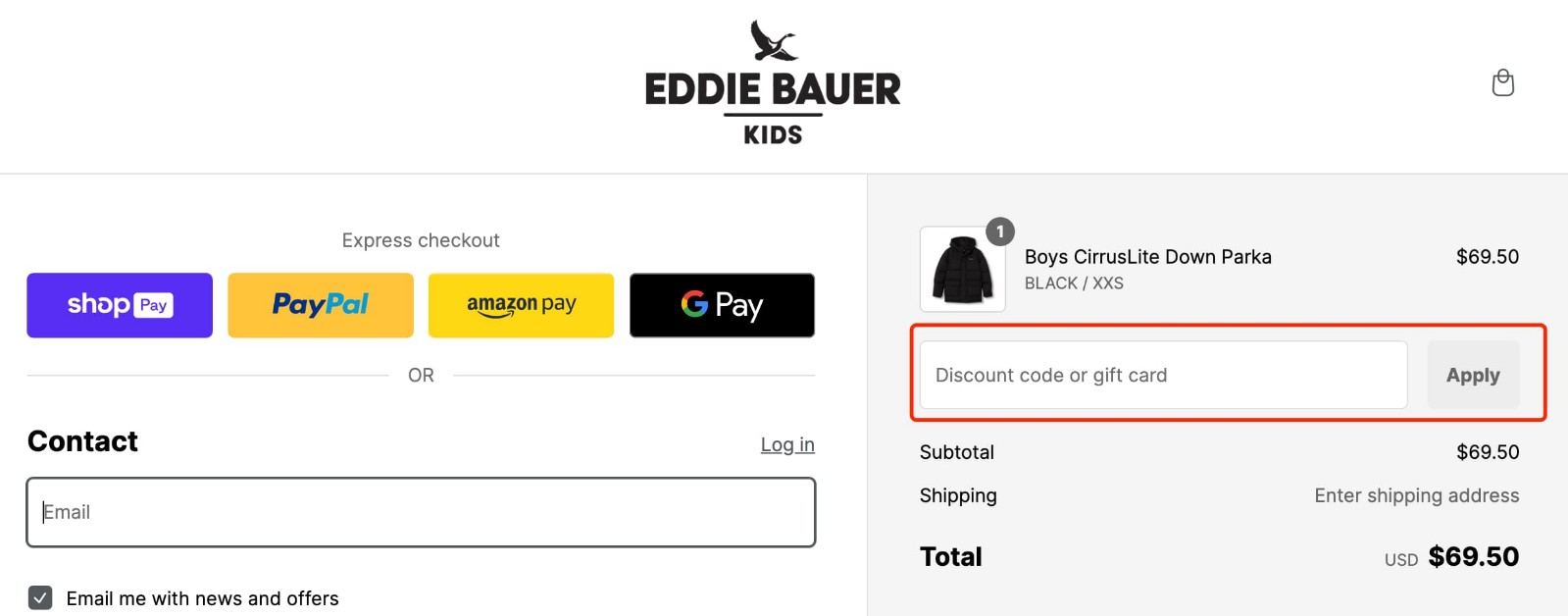Click 'Enter shipping address' next to Shipping

coord(1416,495)
